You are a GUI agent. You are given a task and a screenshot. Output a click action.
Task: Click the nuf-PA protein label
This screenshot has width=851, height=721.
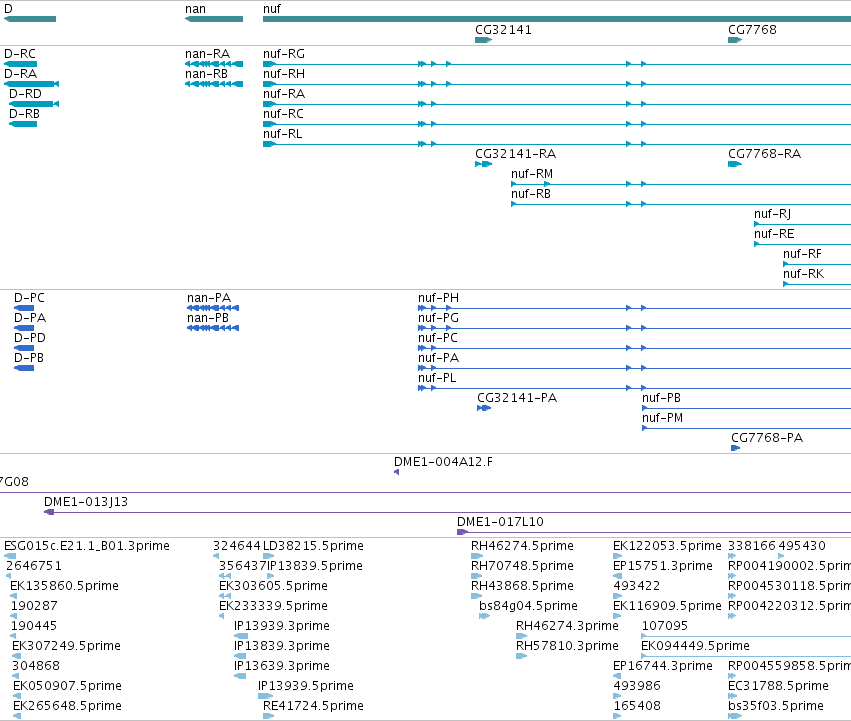coord(439,358)
